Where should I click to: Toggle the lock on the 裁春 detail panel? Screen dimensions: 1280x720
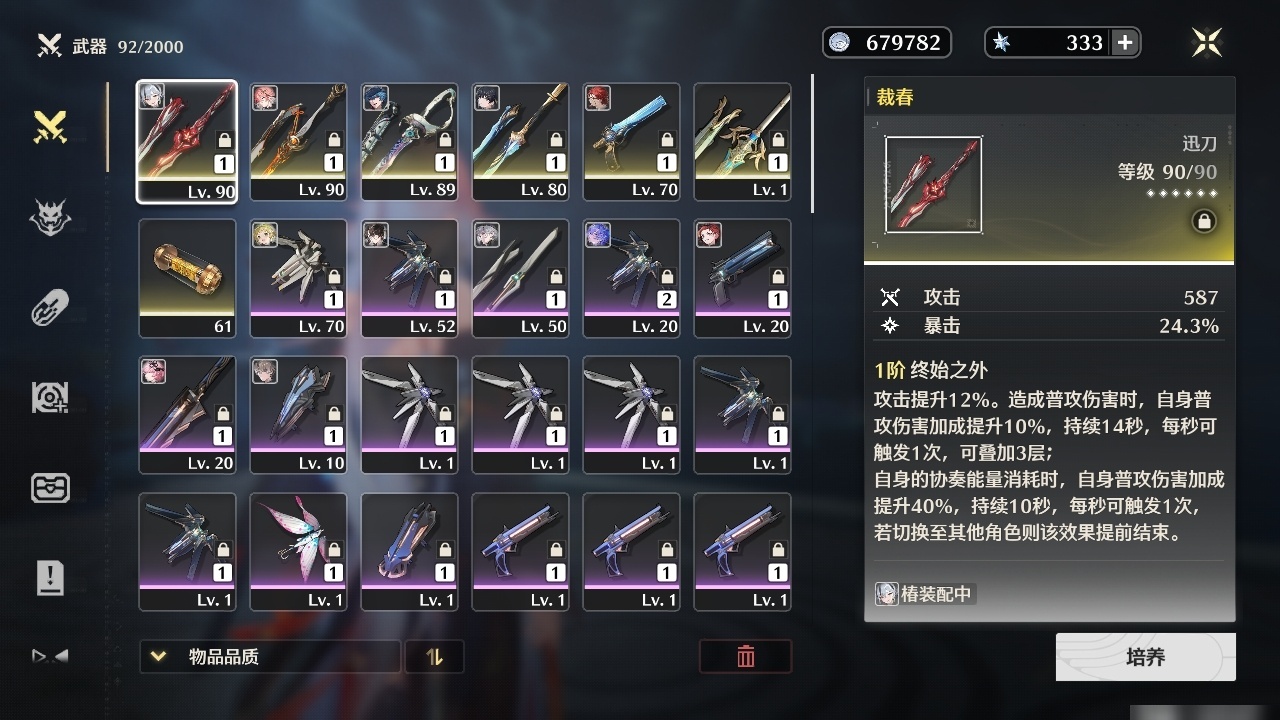[x=1204, y=222]
